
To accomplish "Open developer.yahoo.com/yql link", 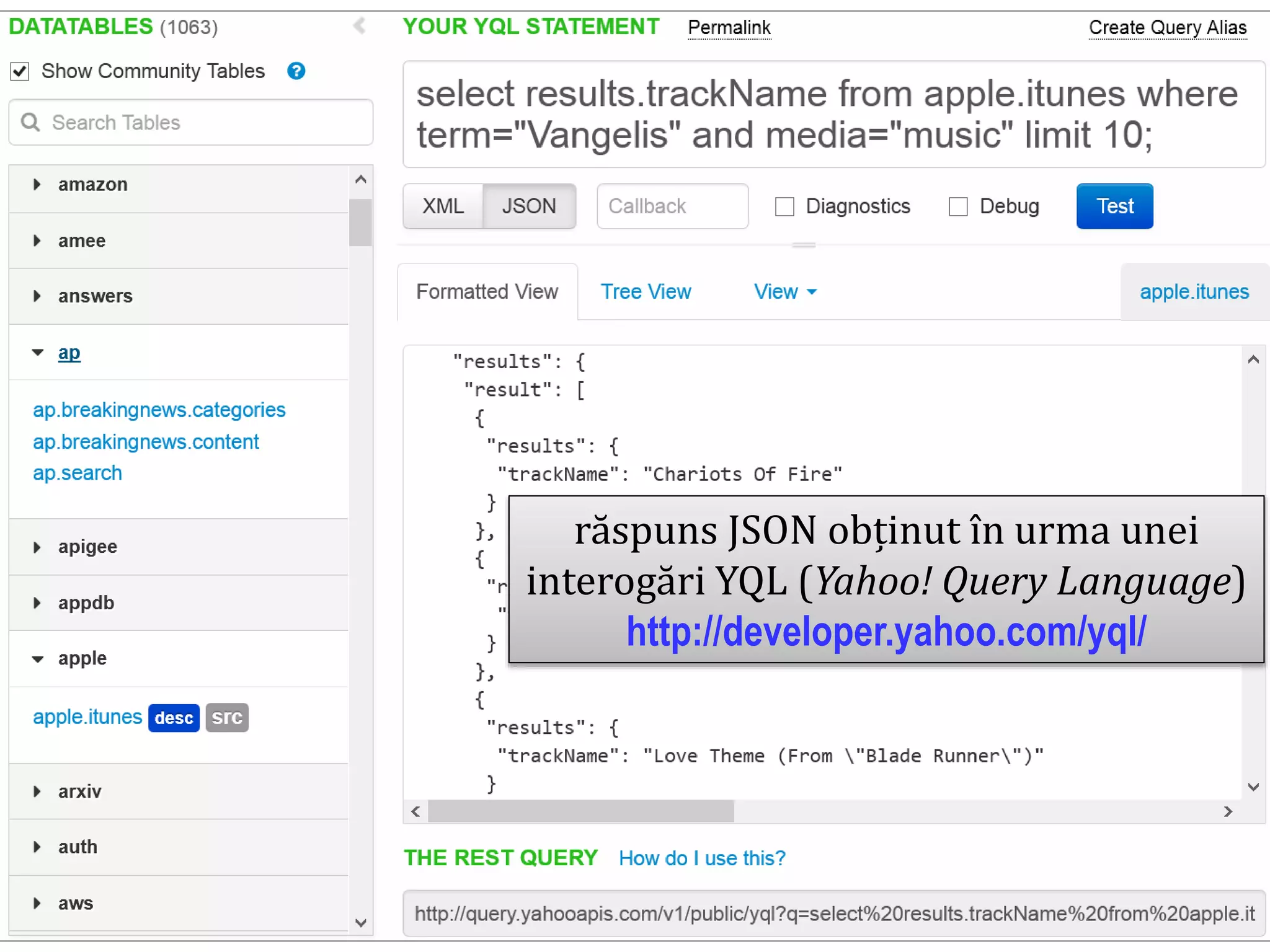I will pos(886,632).
